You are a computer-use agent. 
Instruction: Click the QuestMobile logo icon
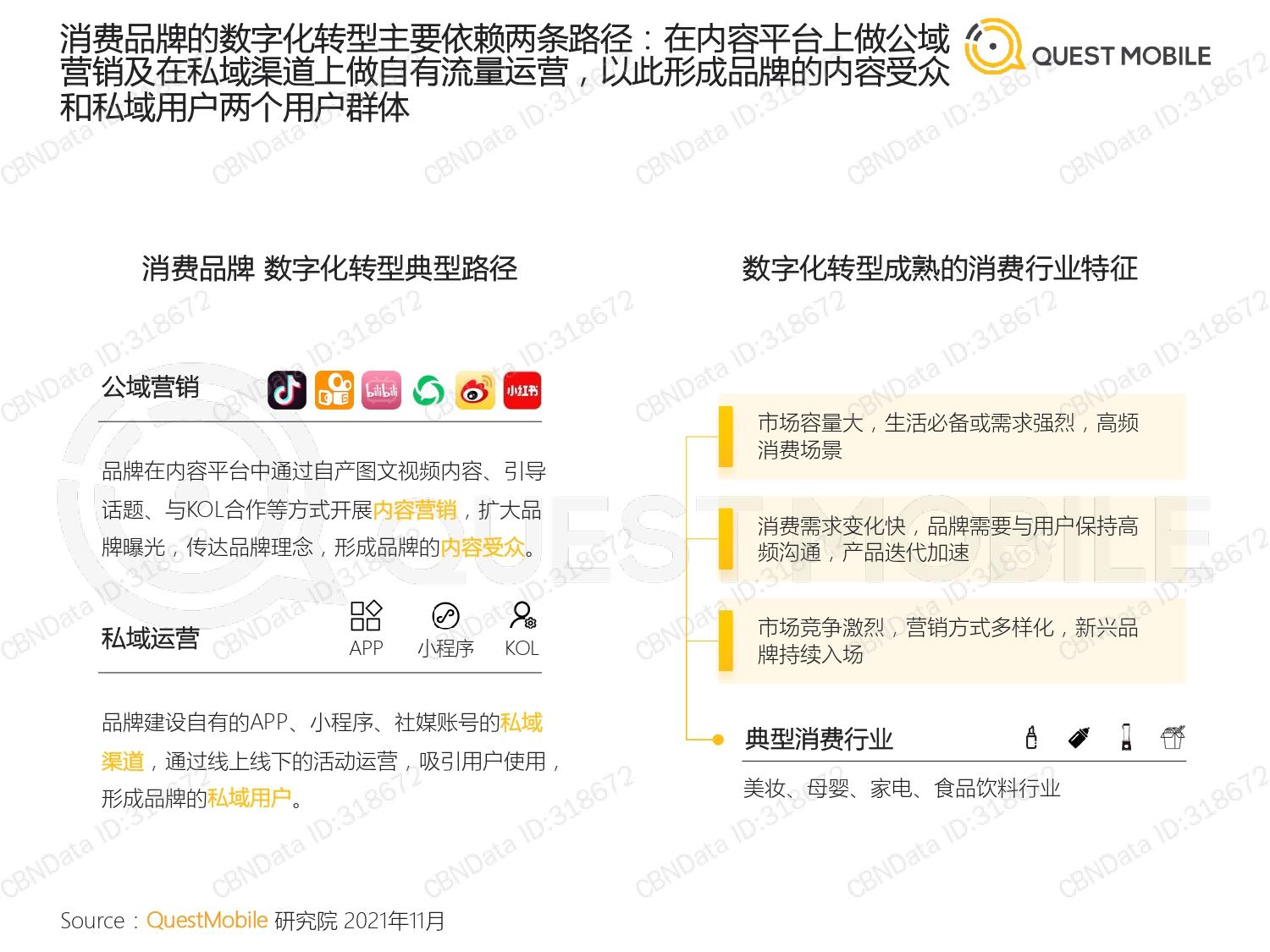(995, 48)
